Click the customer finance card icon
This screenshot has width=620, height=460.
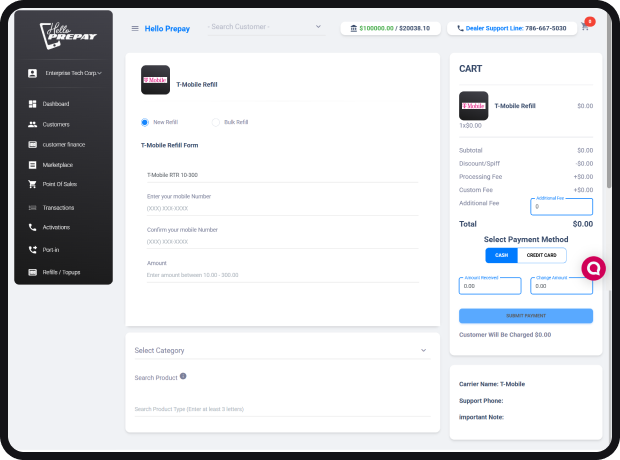tap(32, 144)
